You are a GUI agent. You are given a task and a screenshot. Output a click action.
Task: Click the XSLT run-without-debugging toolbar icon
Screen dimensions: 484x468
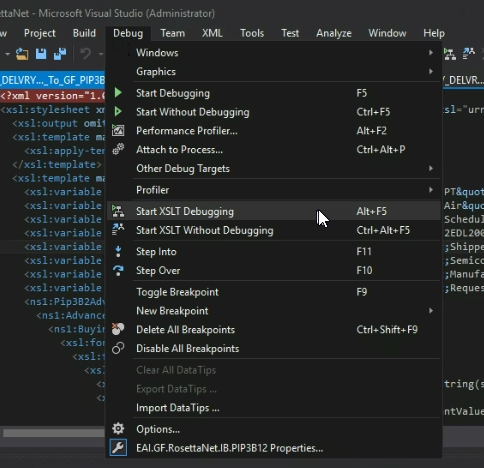coord(469,54)
